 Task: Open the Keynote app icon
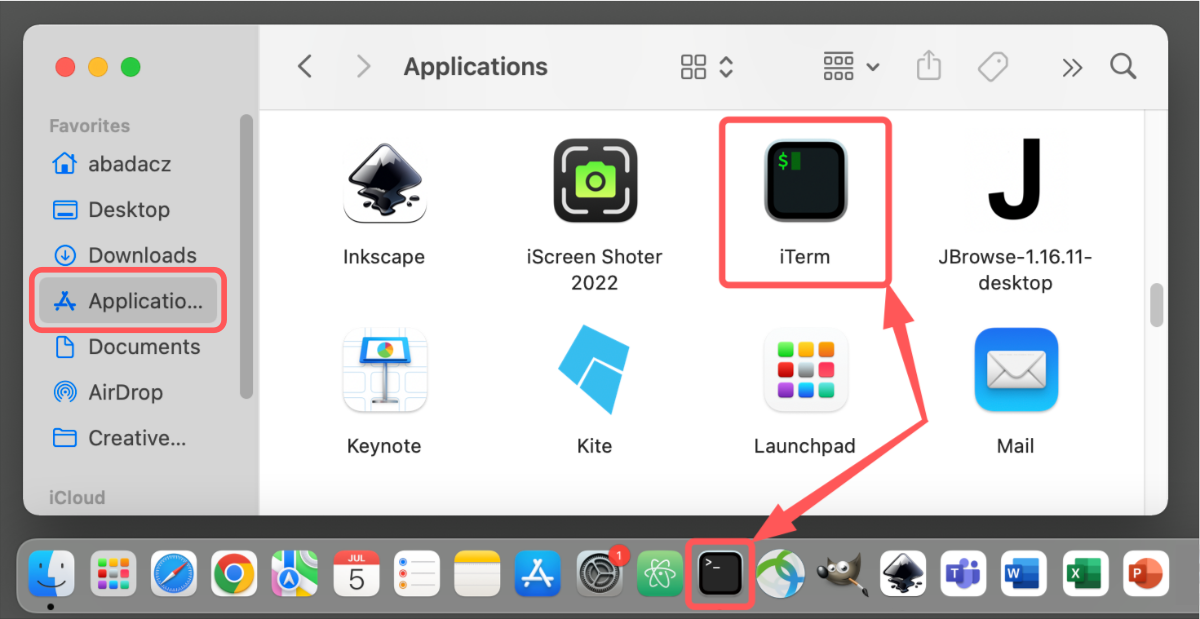point(384,370)
